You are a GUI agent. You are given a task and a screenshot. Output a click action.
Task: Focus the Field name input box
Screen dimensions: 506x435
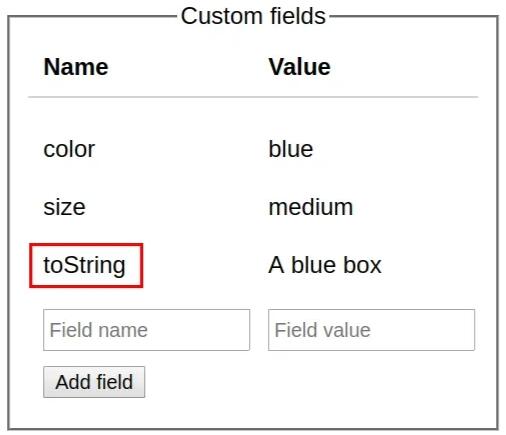146,330
